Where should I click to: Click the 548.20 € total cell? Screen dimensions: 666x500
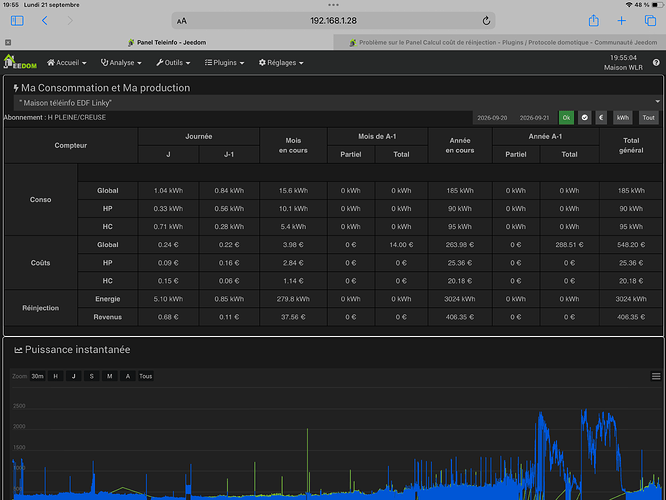[x=631, y=245]
